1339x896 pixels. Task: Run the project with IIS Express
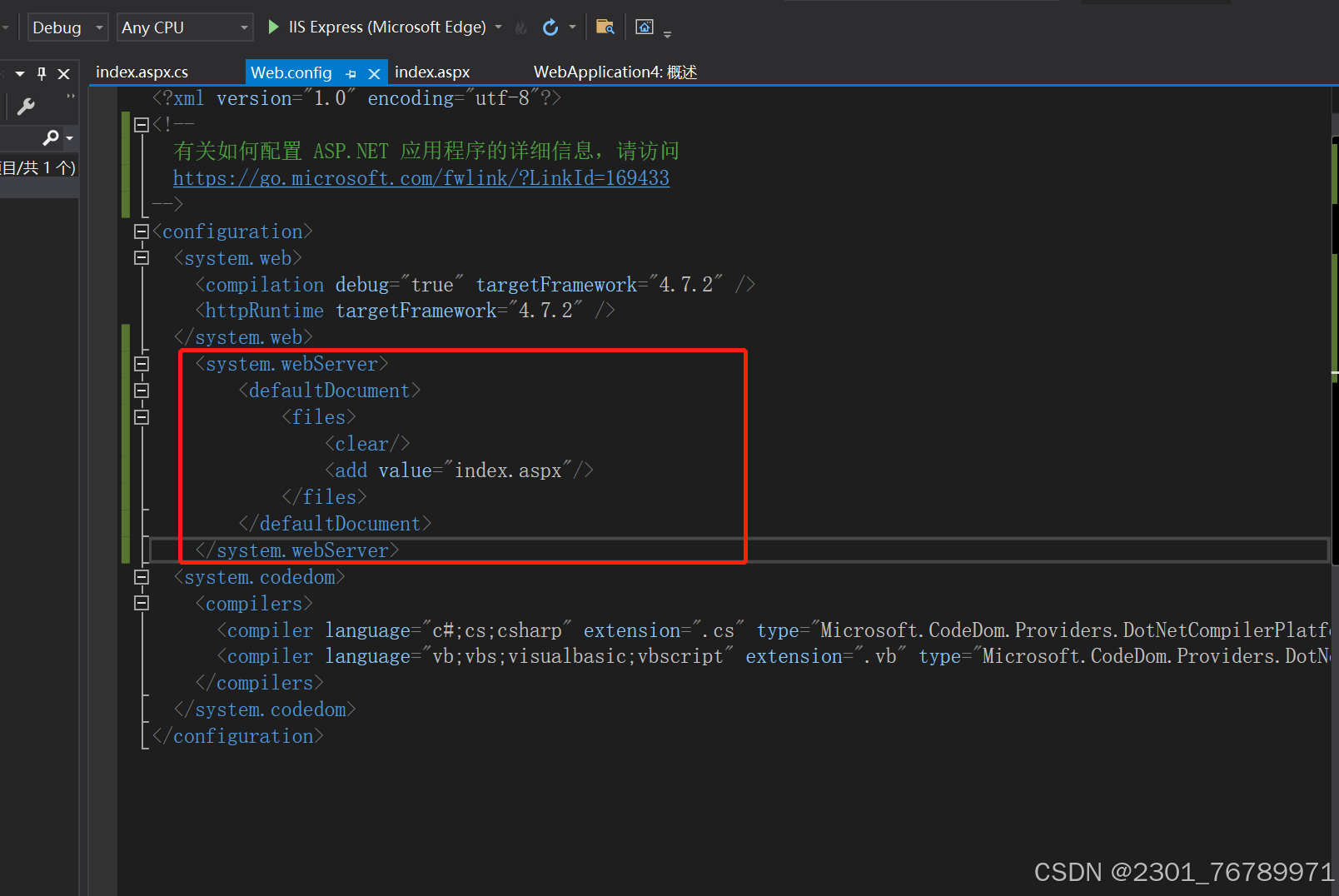[273, 26]
